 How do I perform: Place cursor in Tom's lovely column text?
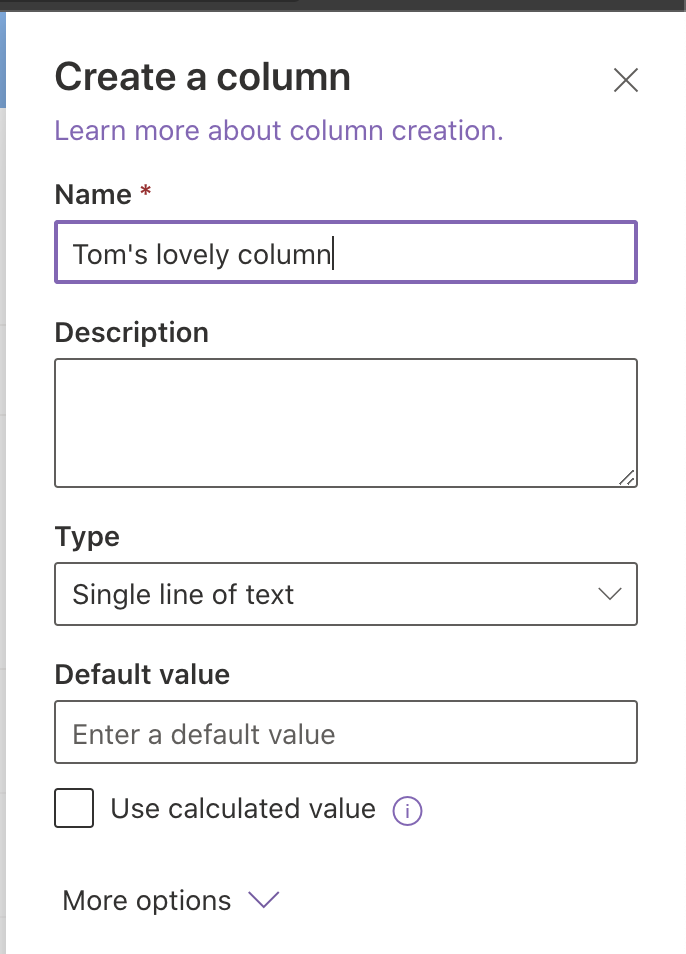(202, 254)
